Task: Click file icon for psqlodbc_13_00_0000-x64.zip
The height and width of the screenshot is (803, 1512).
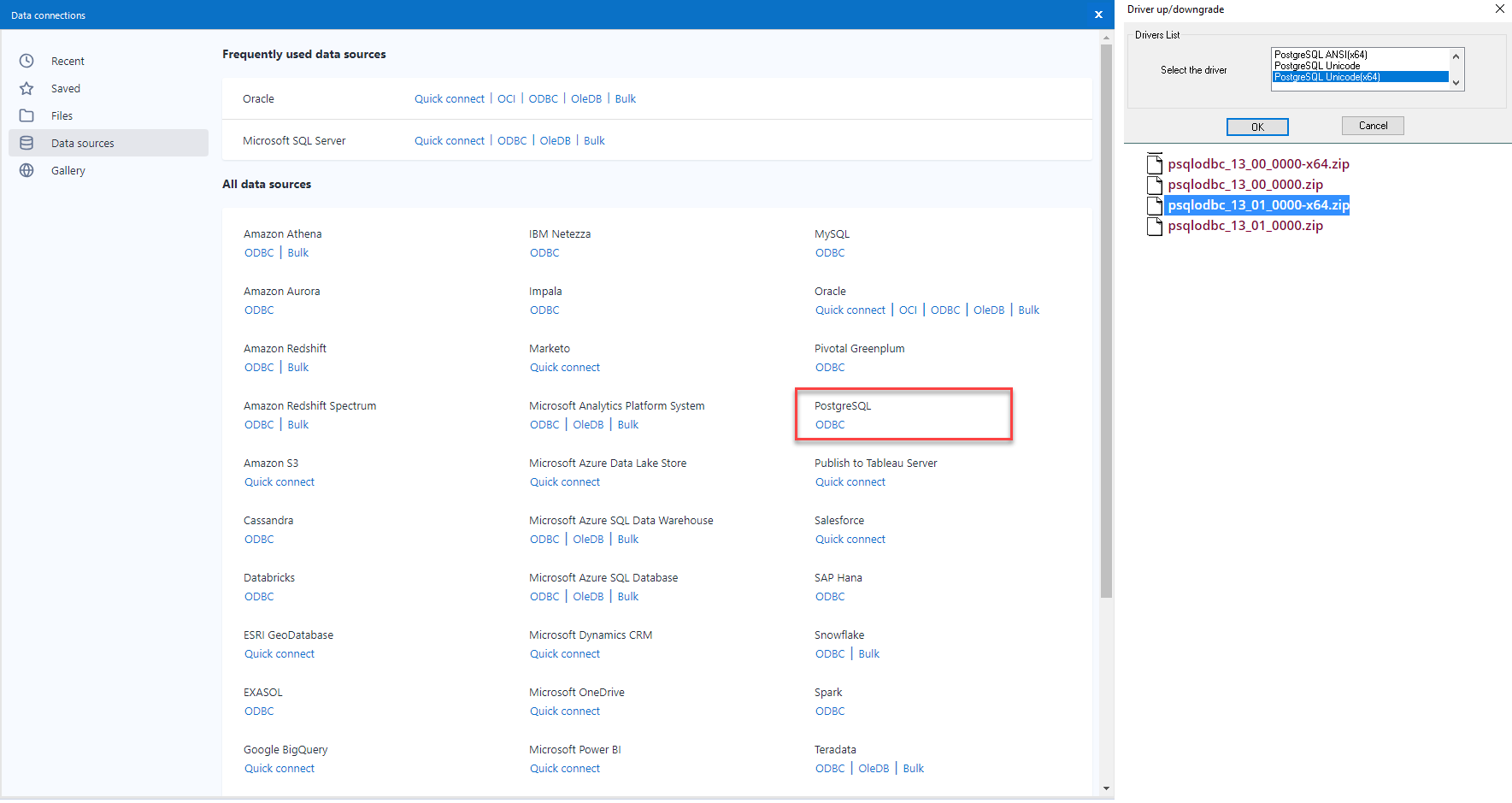Action: pyautogui.click(x=1154, y=163)
